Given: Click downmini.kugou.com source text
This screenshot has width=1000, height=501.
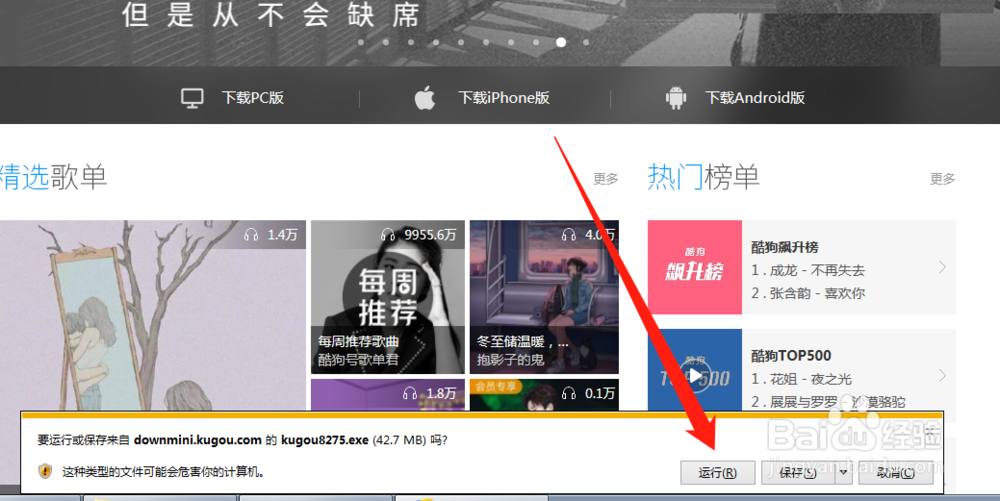Looking at the screenshot, I should [198, 440].
